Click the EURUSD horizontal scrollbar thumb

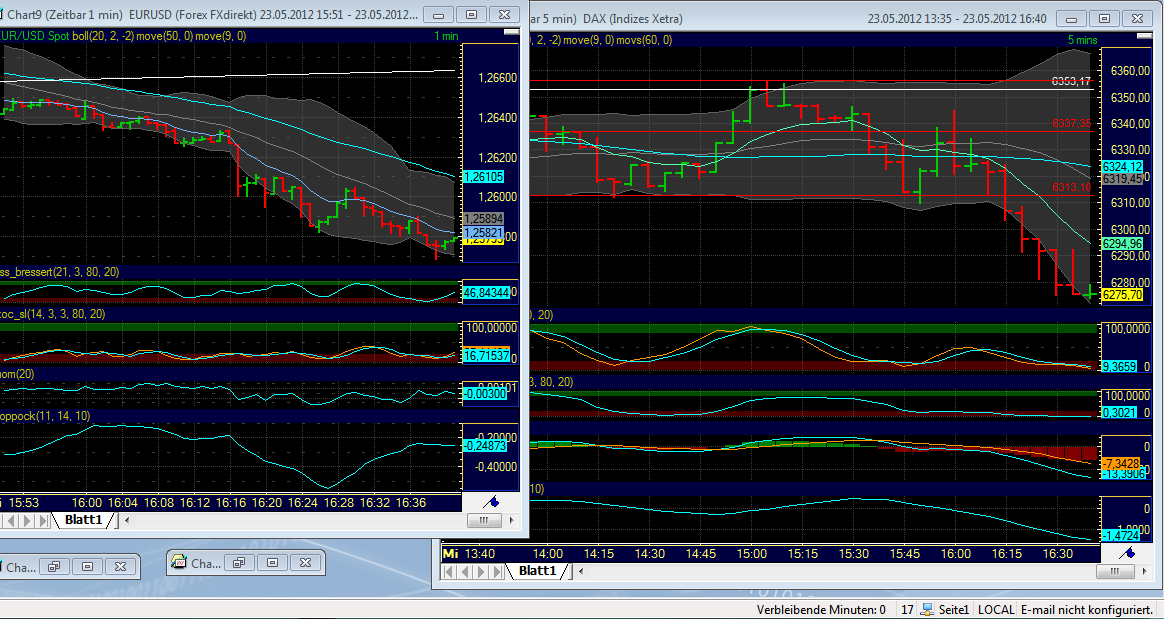(483, 520)
